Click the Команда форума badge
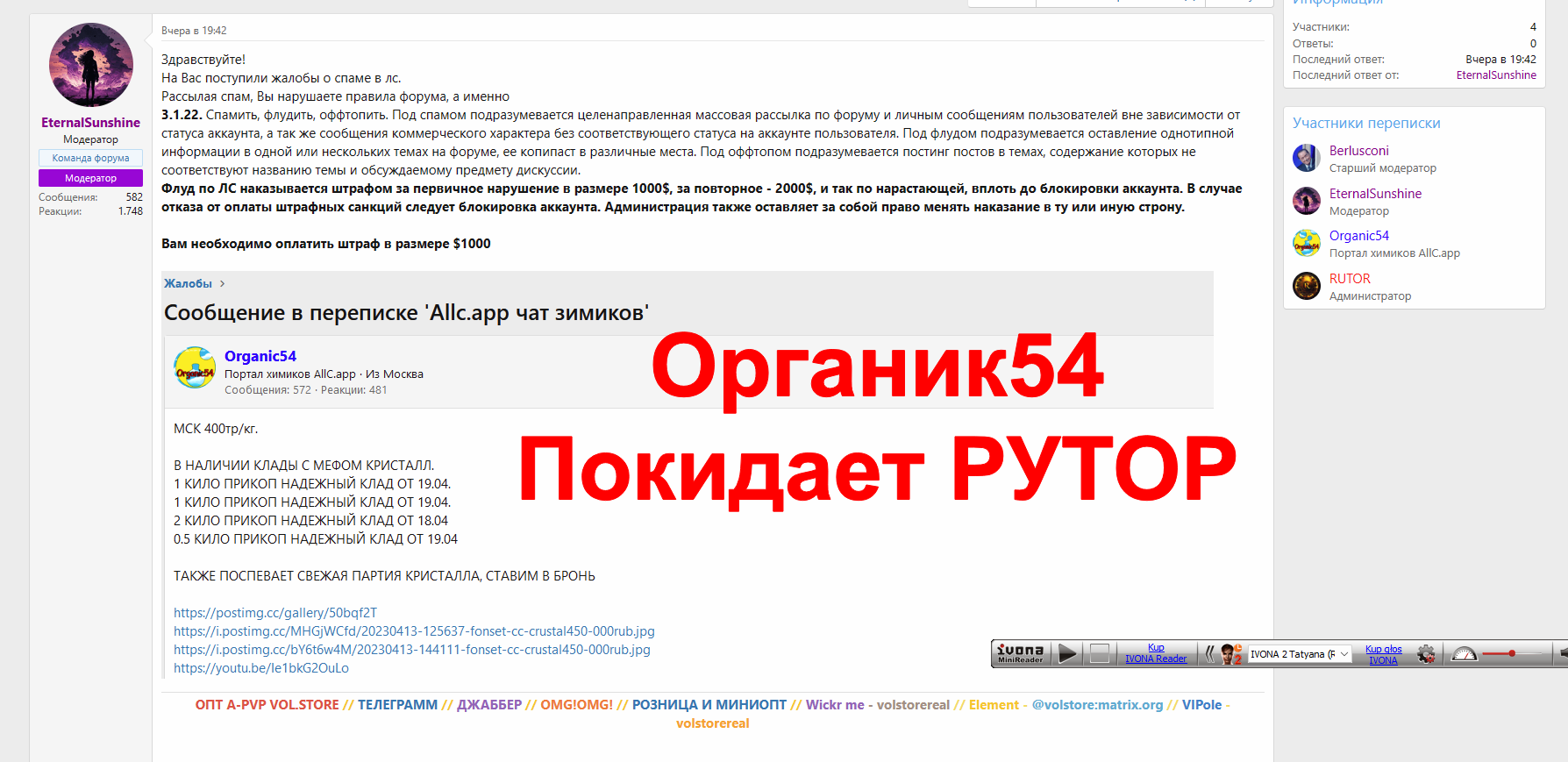The width and height of the screenshot is (1568, 762). 90,158
